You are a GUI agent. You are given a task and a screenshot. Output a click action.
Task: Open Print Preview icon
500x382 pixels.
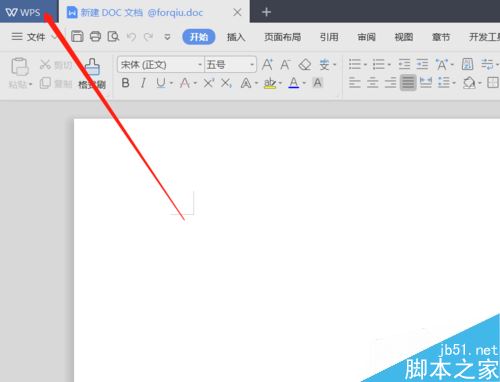113,36
